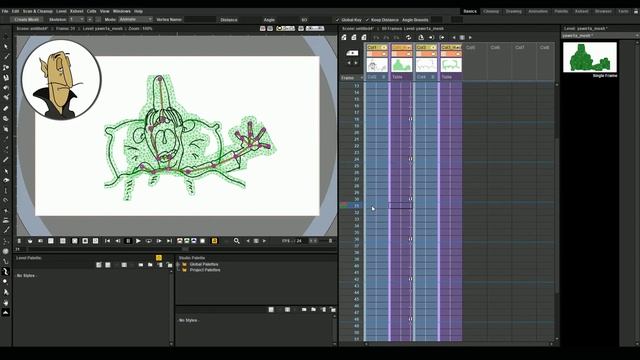
Task: Jump to first frame in viewer
Action: tap(107, 241)
